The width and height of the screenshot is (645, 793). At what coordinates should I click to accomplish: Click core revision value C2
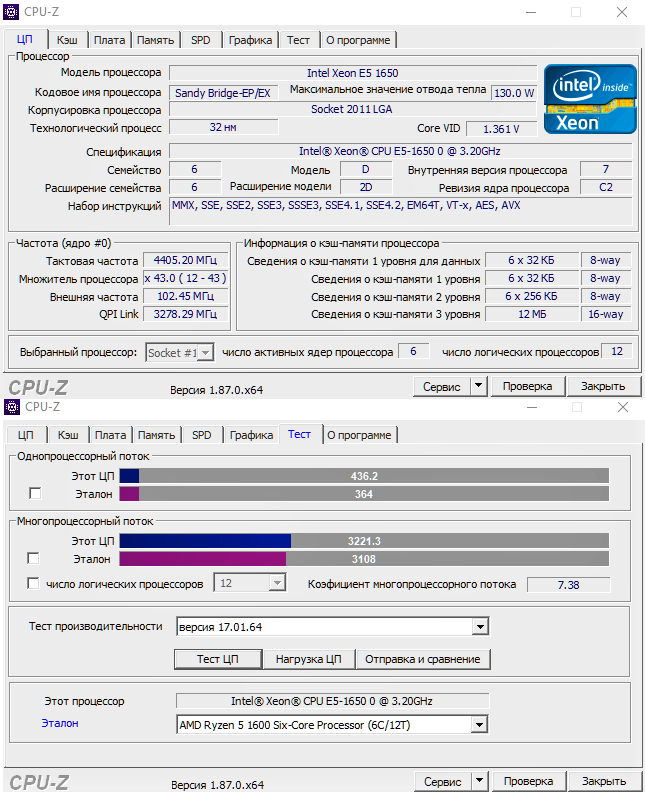[x=606, y=187]
